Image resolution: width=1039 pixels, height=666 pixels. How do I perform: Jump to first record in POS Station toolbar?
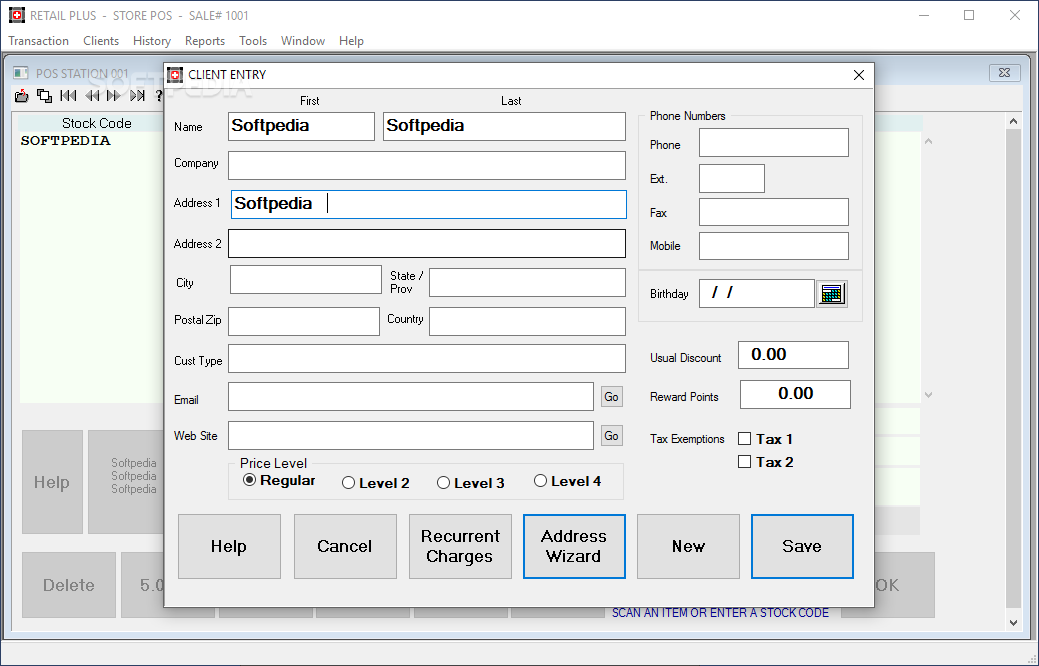pos(68,95)
